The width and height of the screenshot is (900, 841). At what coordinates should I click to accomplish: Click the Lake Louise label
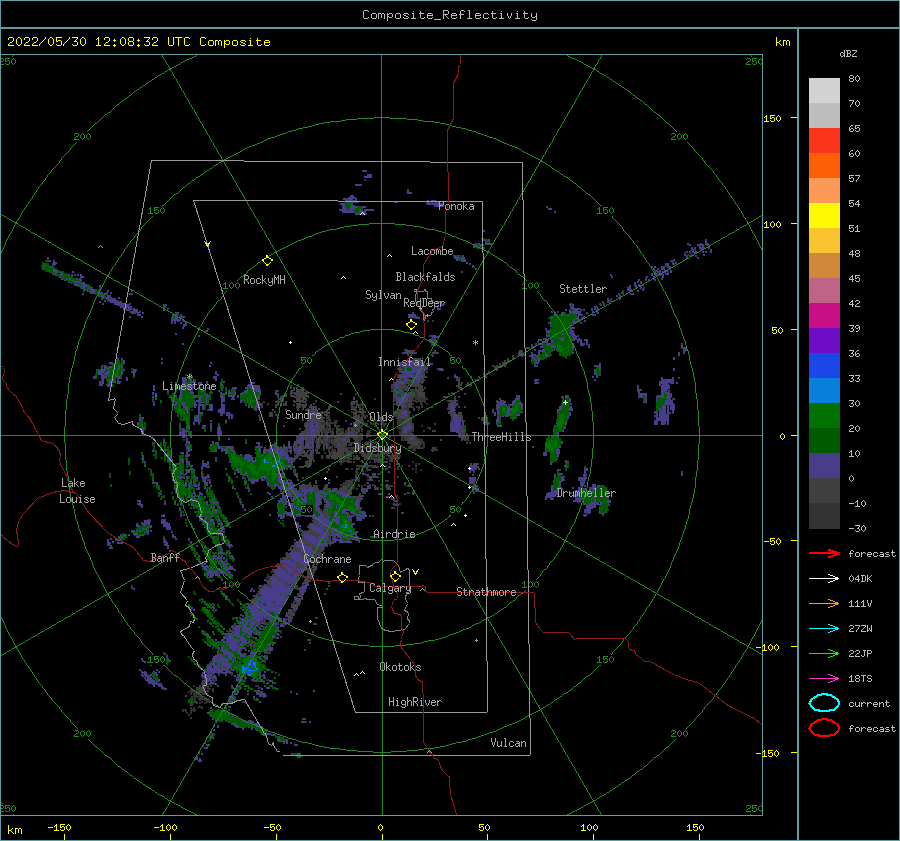(77, 491)
